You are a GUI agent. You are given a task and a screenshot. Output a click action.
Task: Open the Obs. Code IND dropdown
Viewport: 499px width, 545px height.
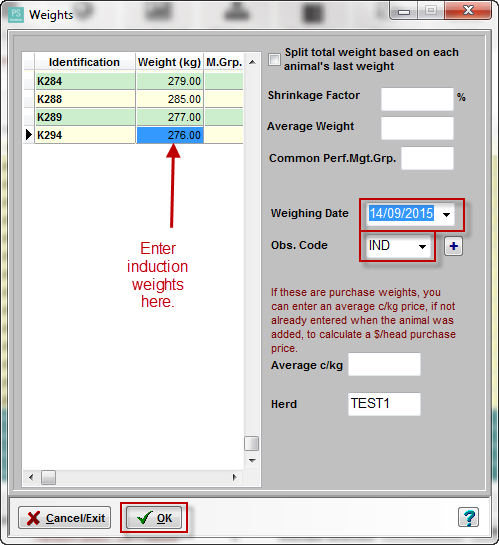(423, 246)
